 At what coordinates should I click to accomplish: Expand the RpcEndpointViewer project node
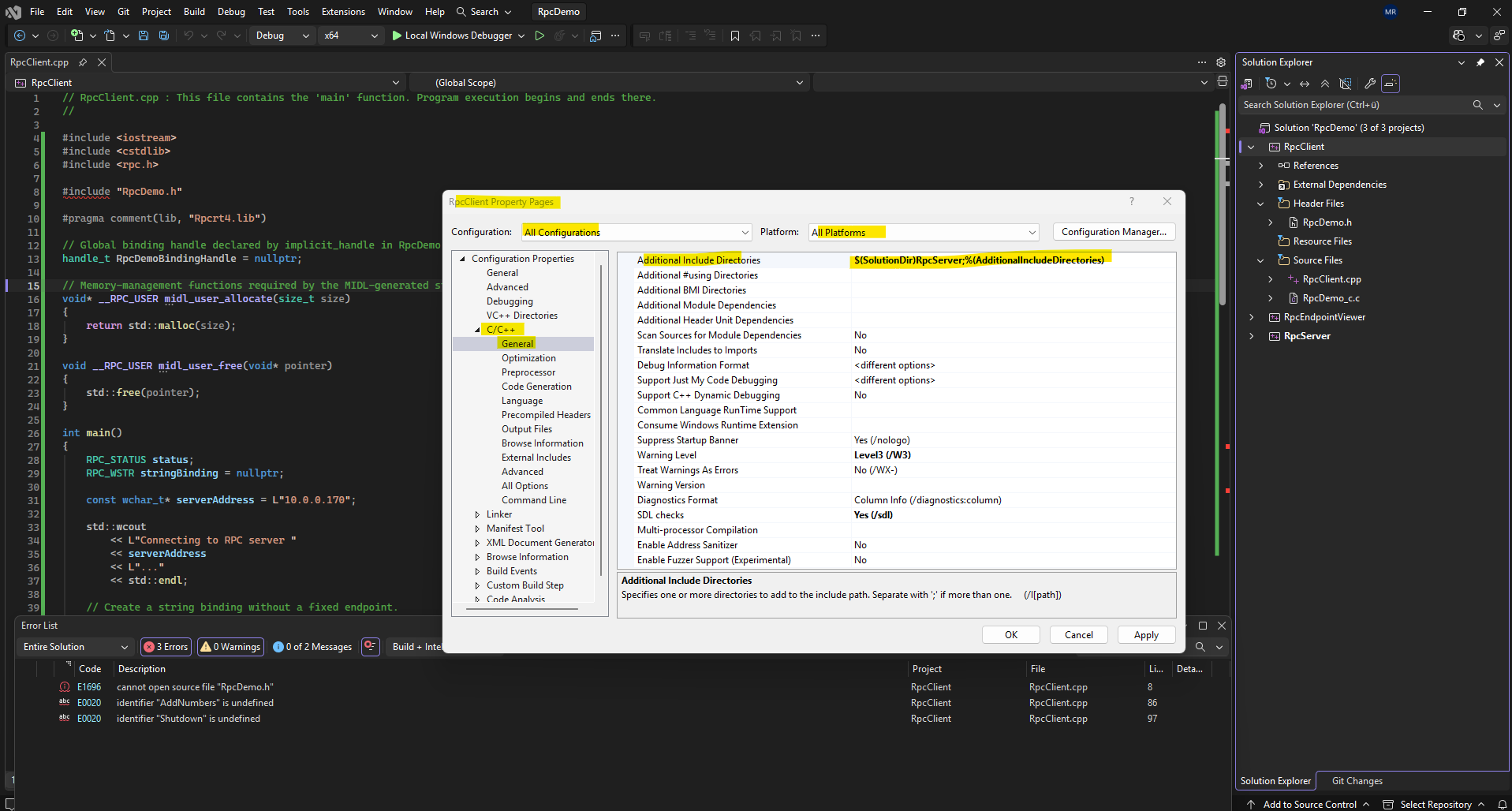(1252, 317)
